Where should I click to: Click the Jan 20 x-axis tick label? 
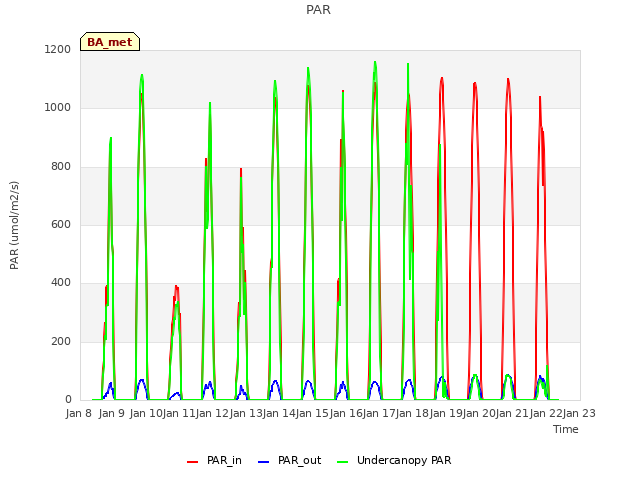(479, 413)
